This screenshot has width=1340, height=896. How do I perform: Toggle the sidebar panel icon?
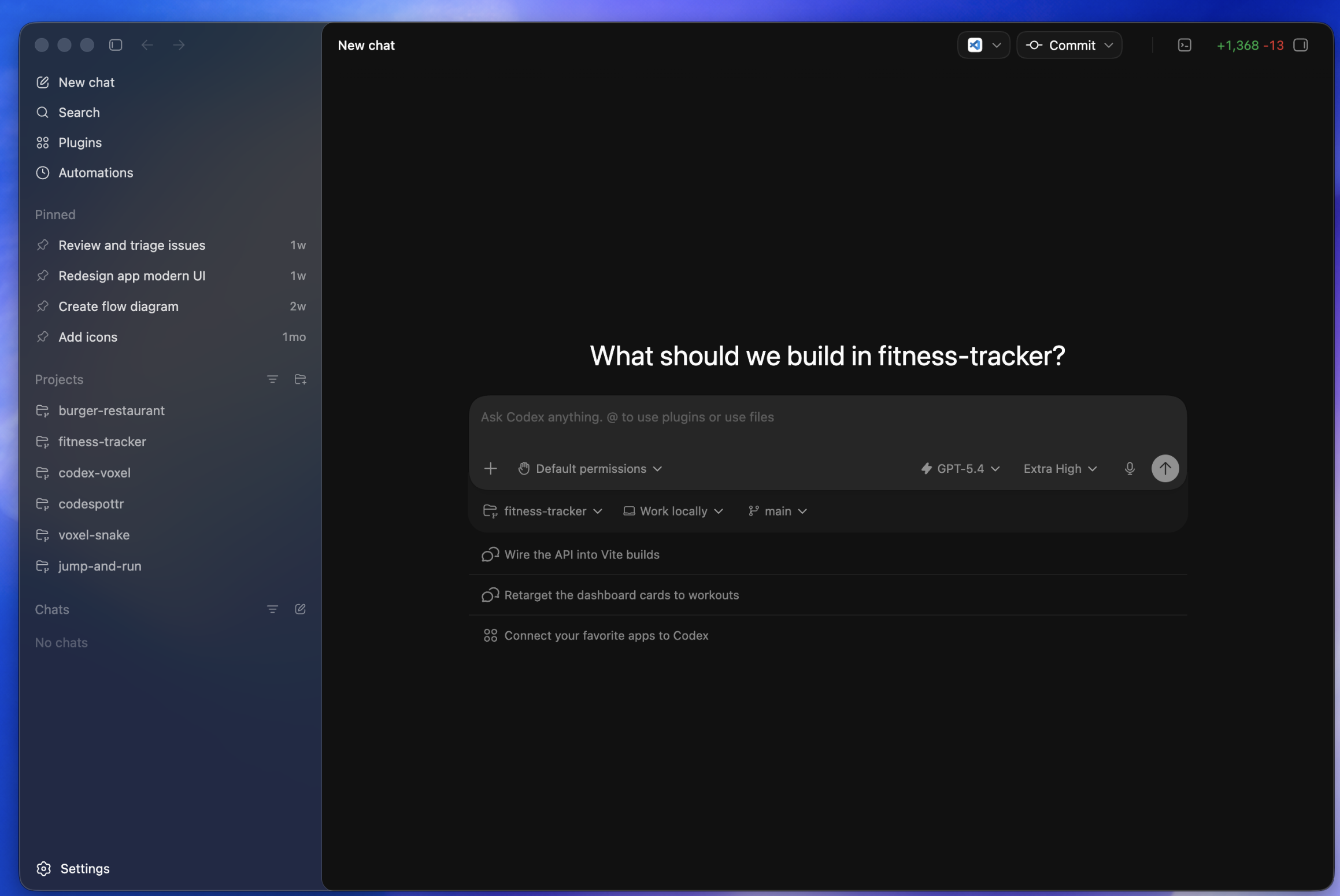coord(116,45)
